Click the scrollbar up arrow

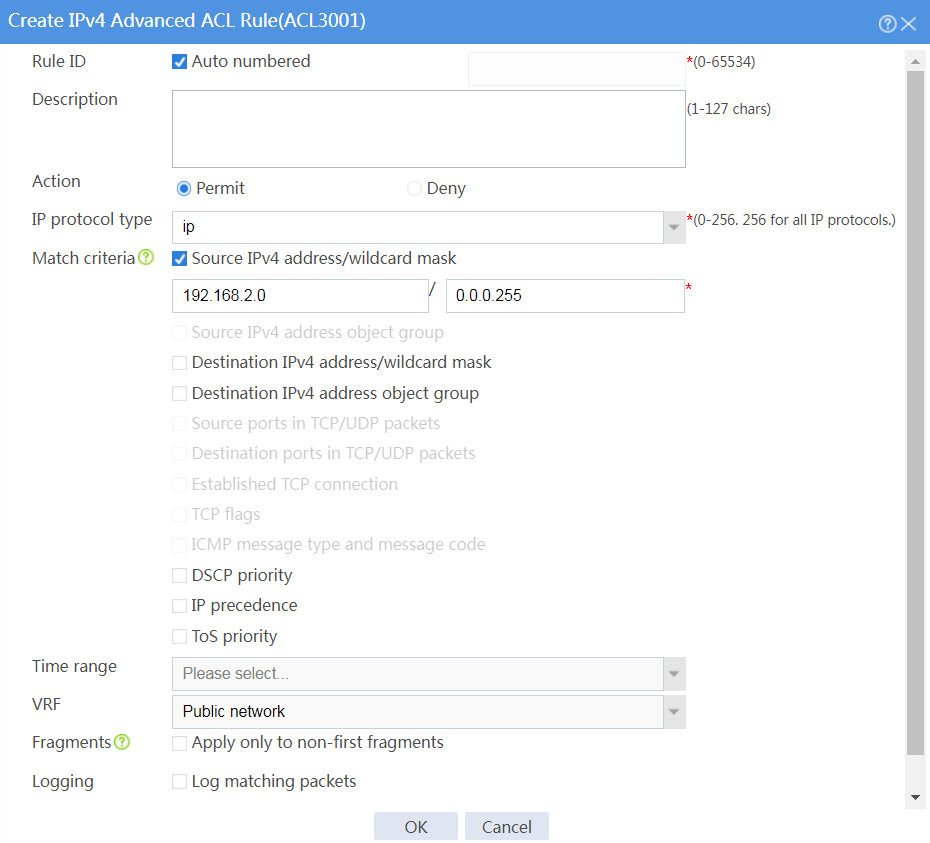coord(915,62)
